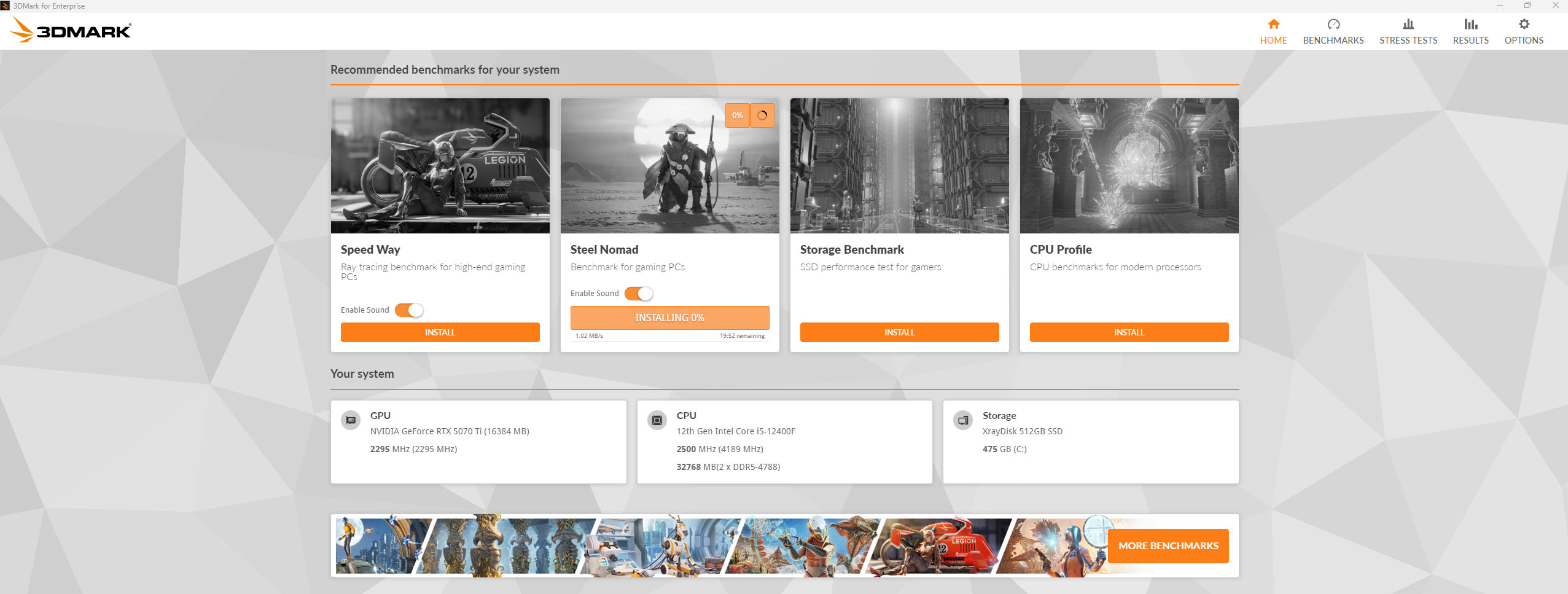Screen dimensions: 1568x594
Task: Toggle Enable Sound for Speed Way
Action: (409, 310)
